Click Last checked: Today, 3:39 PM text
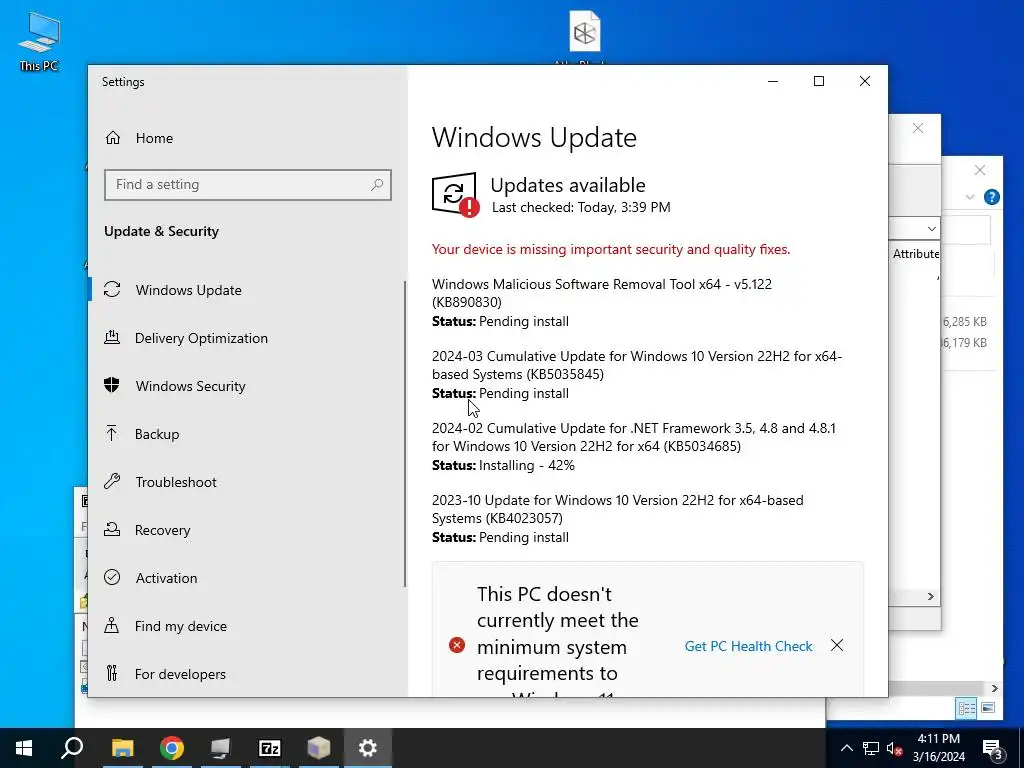The image size is (1024, 768). click(x=581, y=208)
